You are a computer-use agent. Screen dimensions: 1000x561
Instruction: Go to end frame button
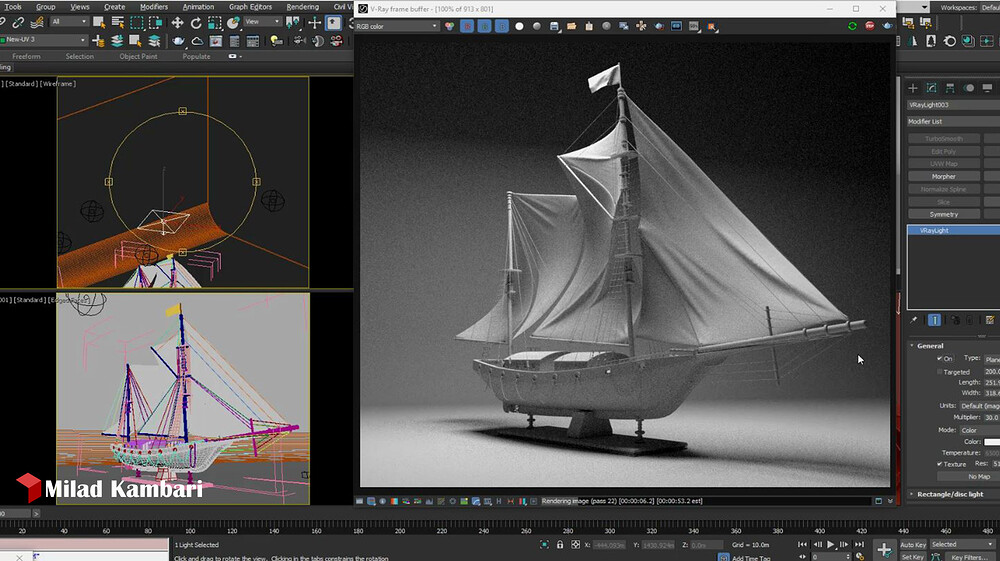point(859,544)
